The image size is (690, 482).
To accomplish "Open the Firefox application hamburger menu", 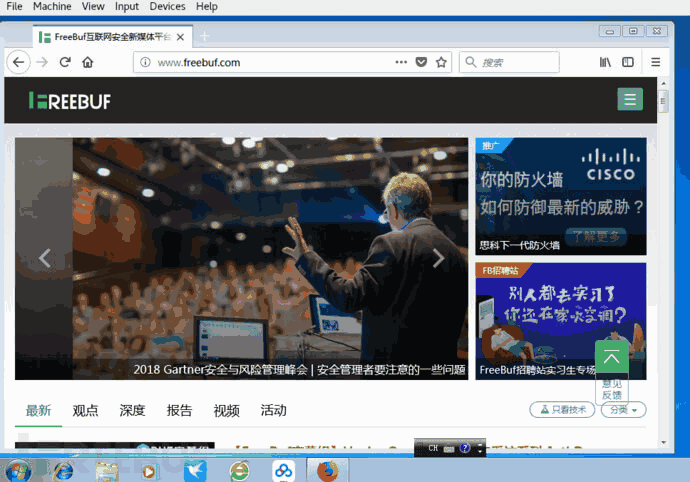I will [656, 62].
